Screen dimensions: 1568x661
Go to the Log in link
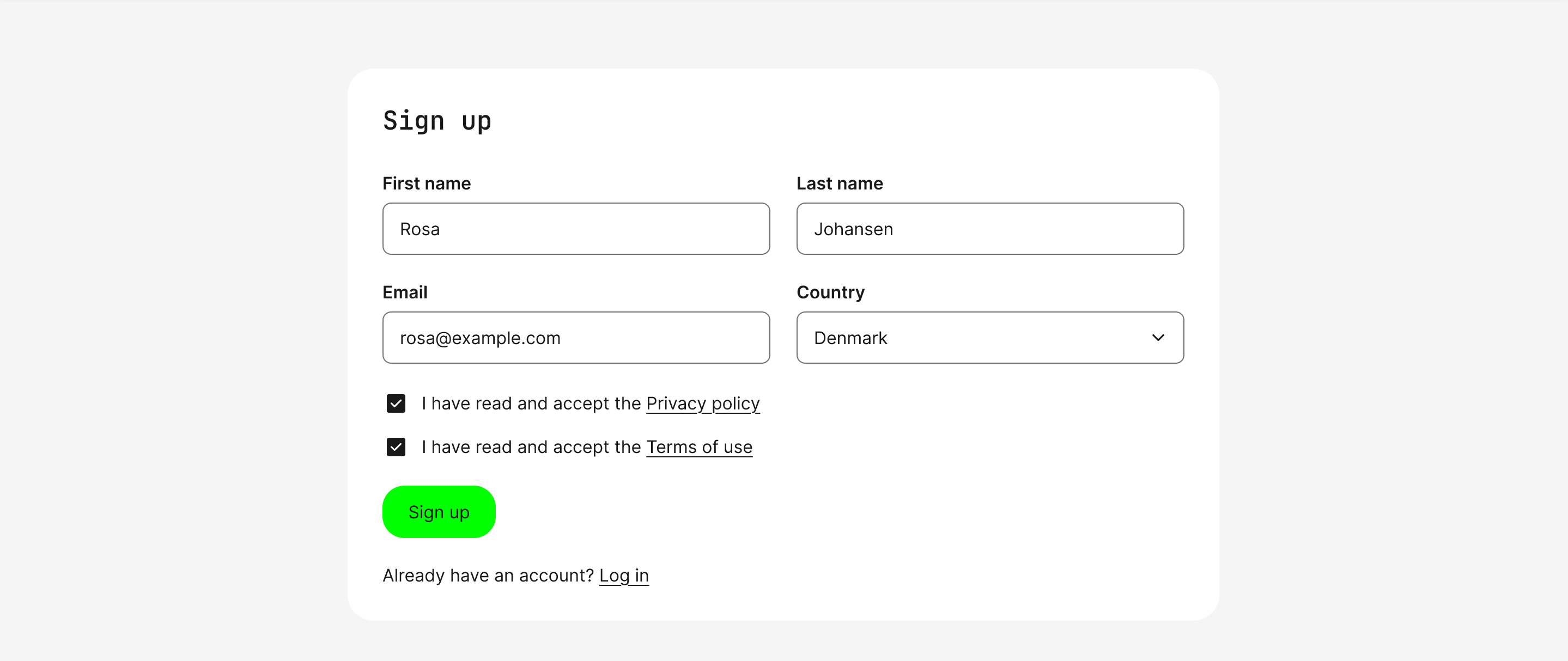point(623,576)
